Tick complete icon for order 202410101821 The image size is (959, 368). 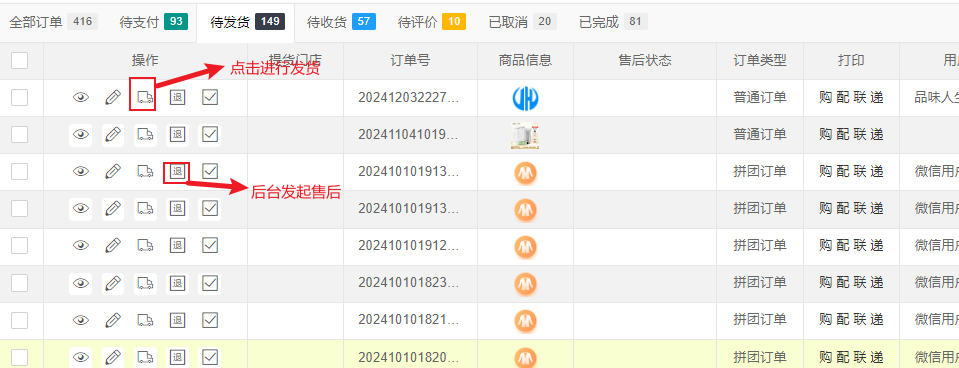[210, 321]
